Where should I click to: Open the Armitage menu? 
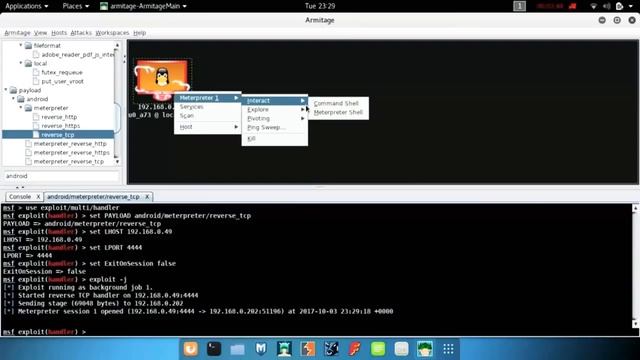pyautogui.click(x=17, y=33)
